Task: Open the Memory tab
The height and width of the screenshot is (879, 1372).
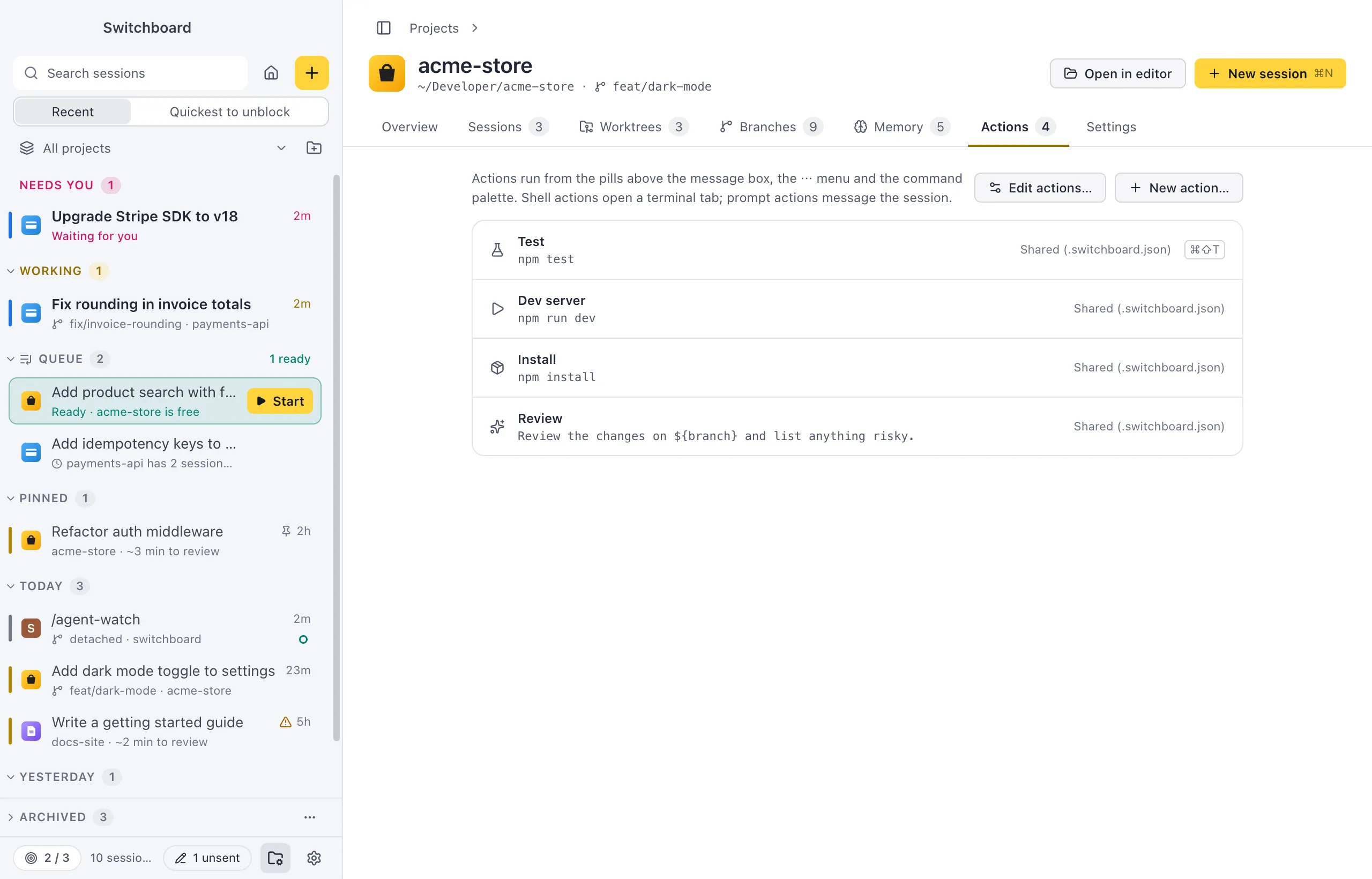Action: [902, 126]
